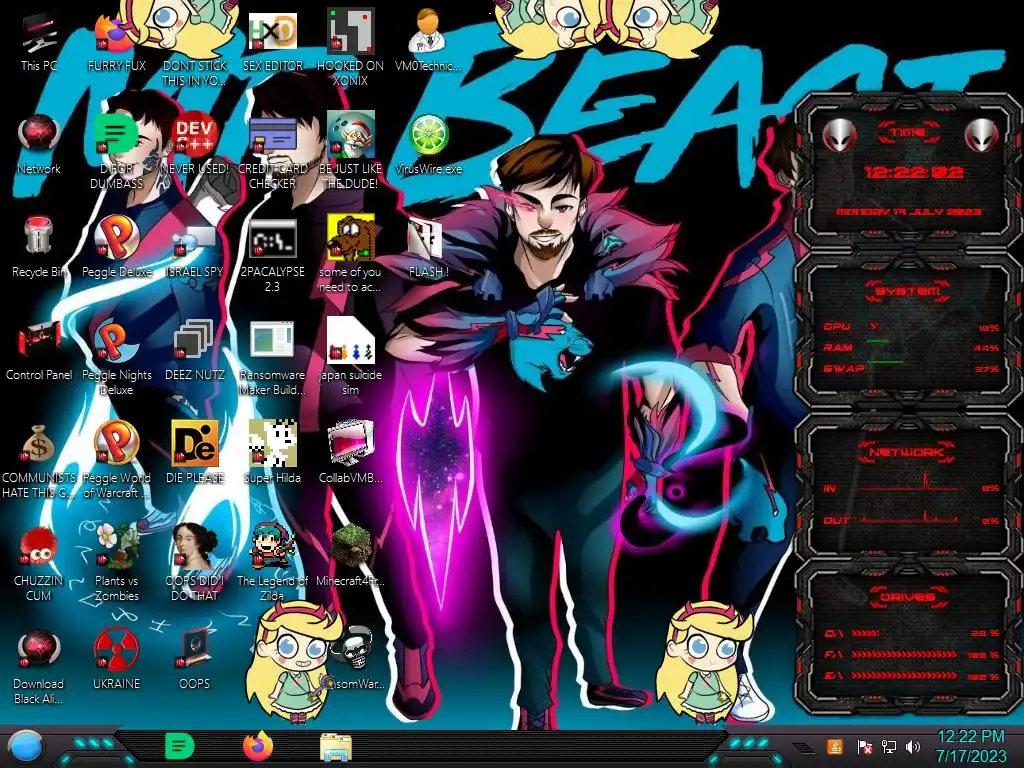Open the Network desktop icon
1024x768 pixels.
39,136
